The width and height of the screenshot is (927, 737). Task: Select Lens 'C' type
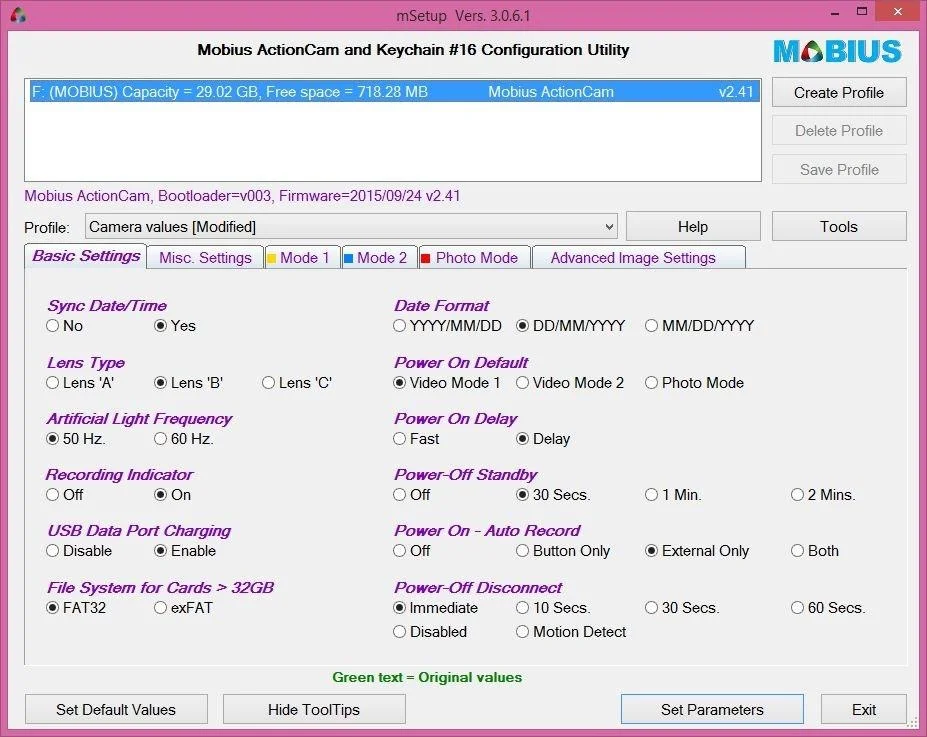297,383
